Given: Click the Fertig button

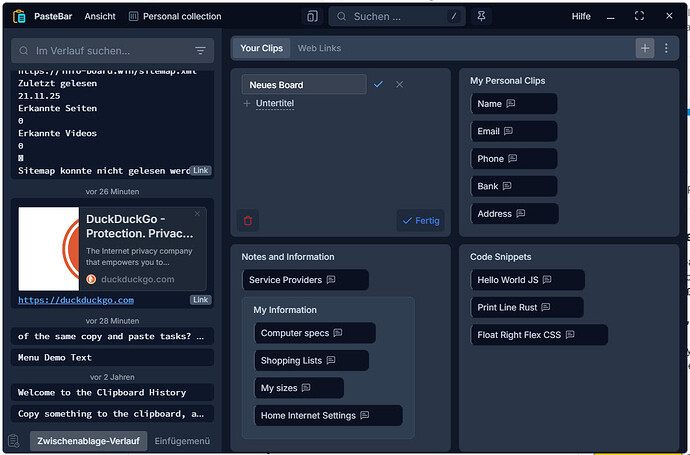Looking at the screenshot, I should click(x=421, y=220).
